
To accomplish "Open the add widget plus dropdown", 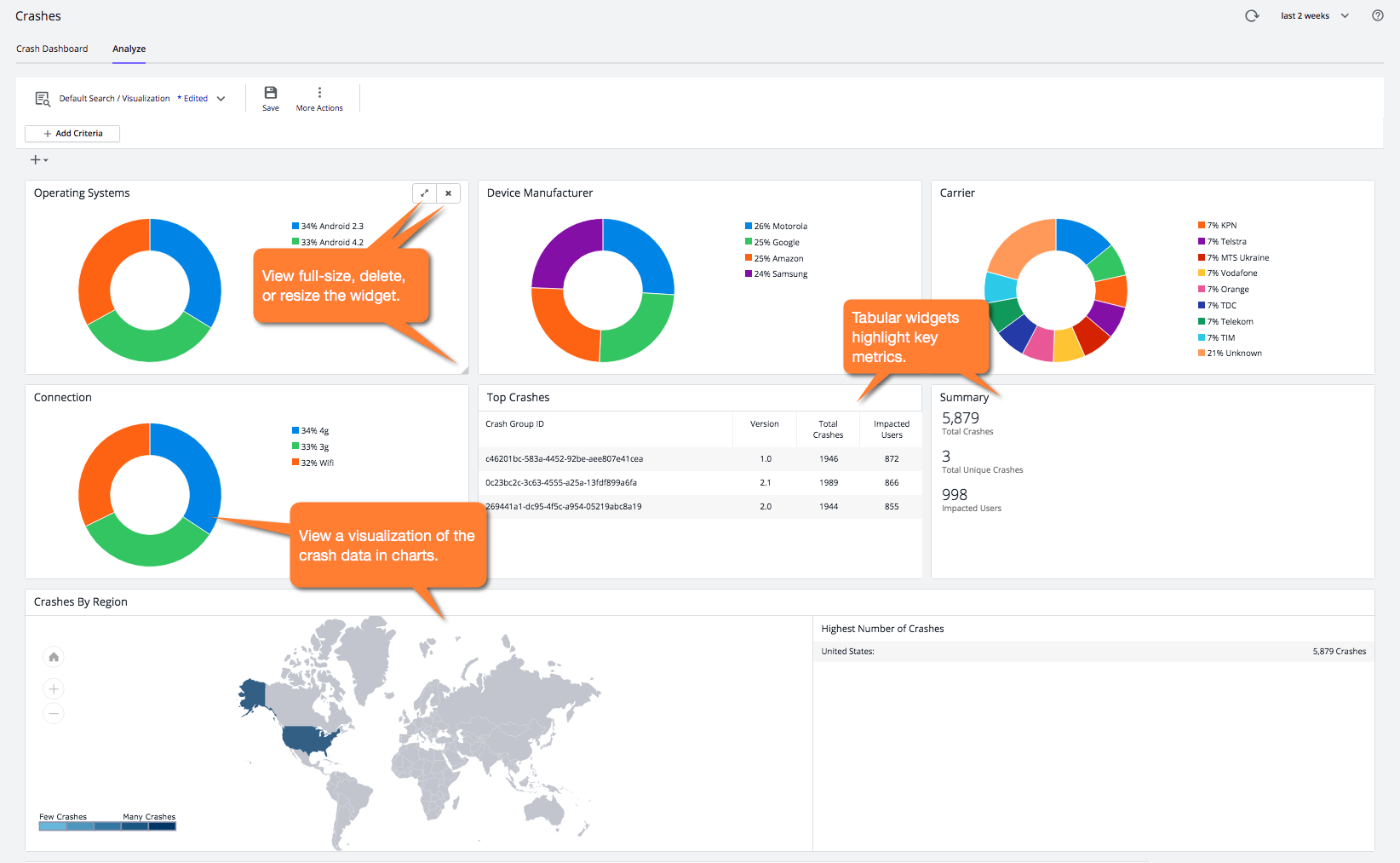I will pyautogui.click(x=37, y=159).
